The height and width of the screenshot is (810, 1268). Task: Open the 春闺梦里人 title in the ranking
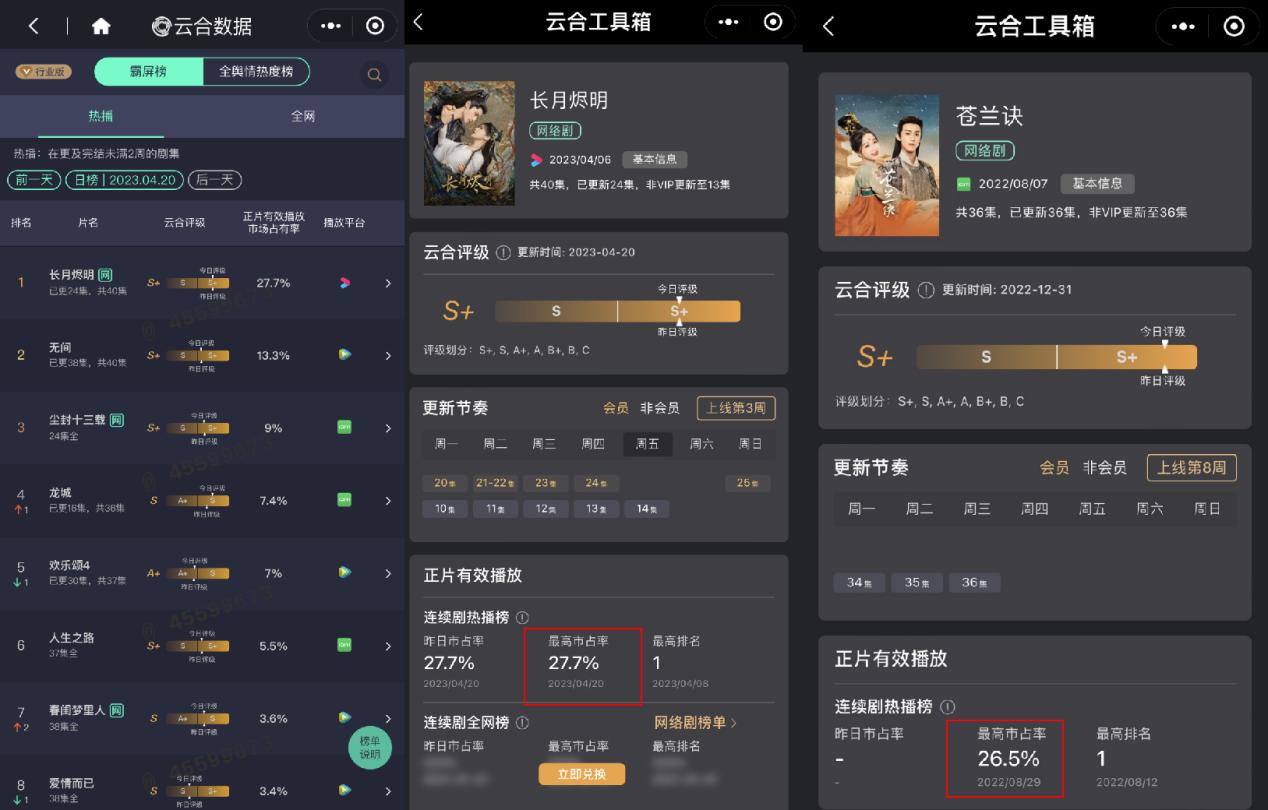pos(77,710)
